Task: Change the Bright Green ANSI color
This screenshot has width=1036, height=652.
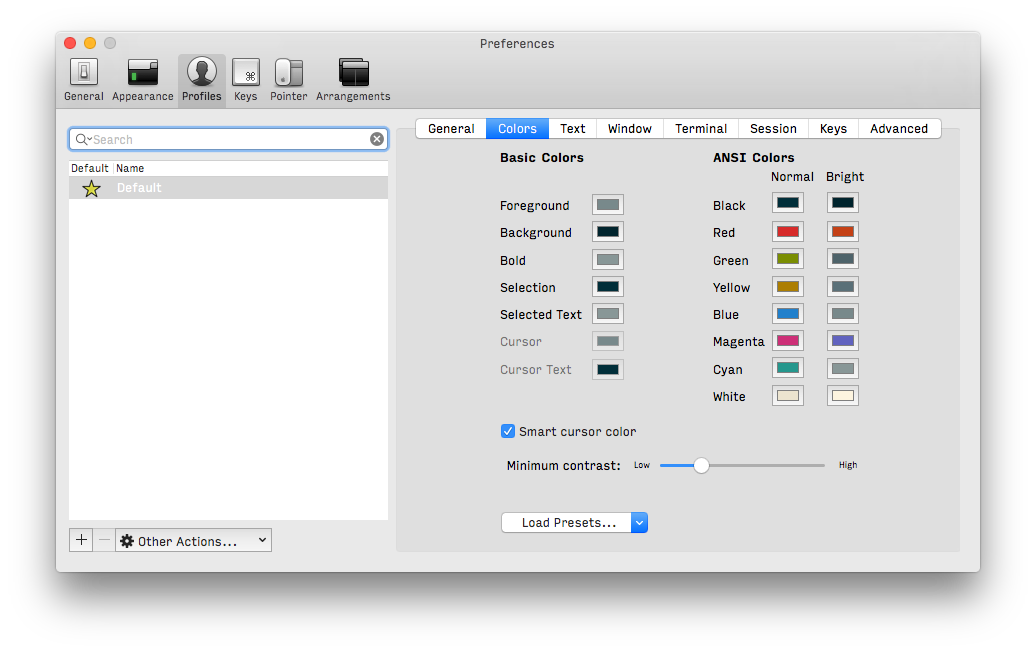Action: (x=842, y=259)
